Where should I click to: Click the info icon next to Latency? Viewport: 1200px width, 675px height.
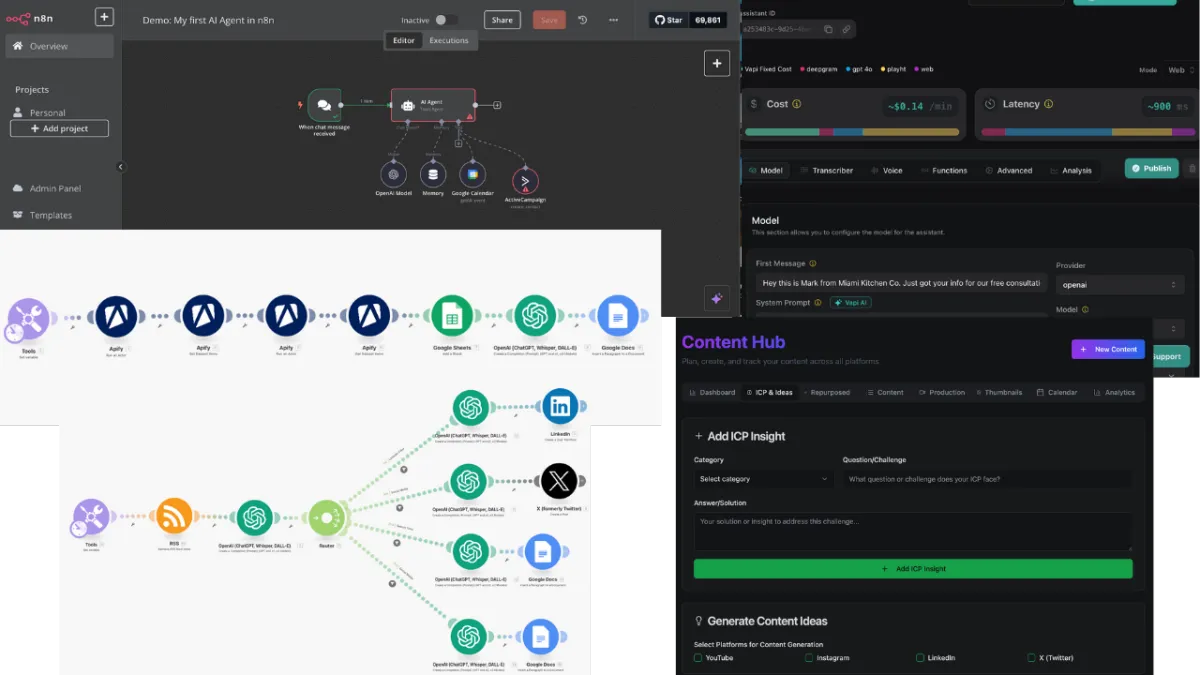[1049, 104]
